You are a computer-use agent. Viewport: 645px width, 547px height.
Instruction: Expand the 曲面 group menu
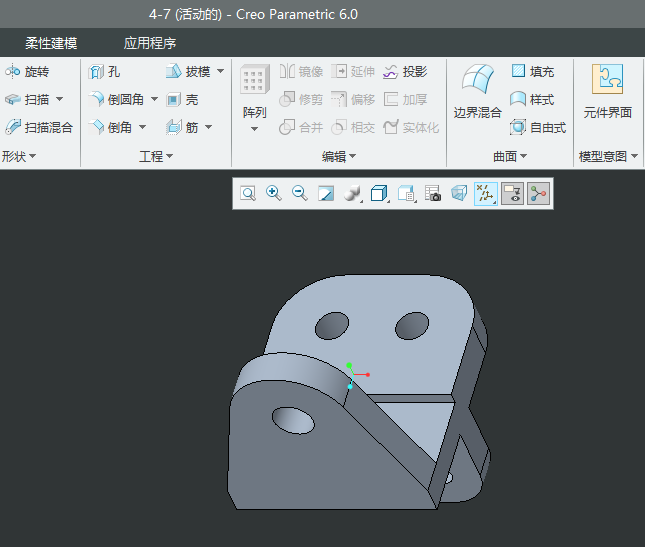[x=510, y=156]
